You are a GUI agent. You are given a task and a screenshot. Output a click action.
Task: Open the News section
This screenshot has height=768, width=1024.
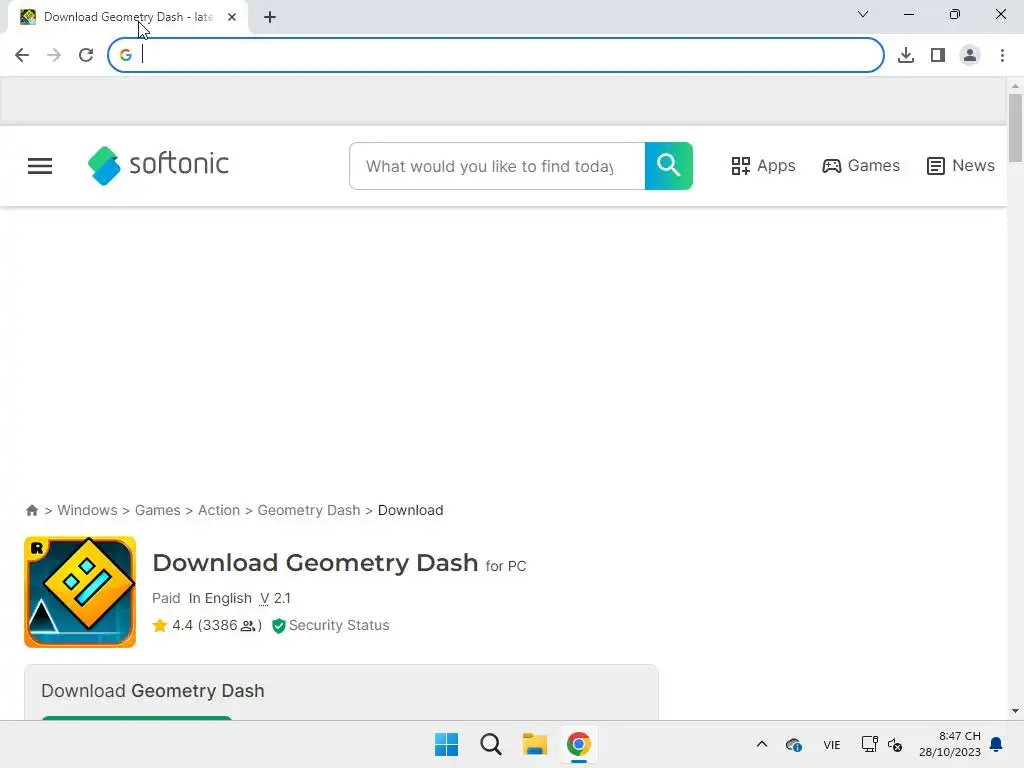click(960, 166)
